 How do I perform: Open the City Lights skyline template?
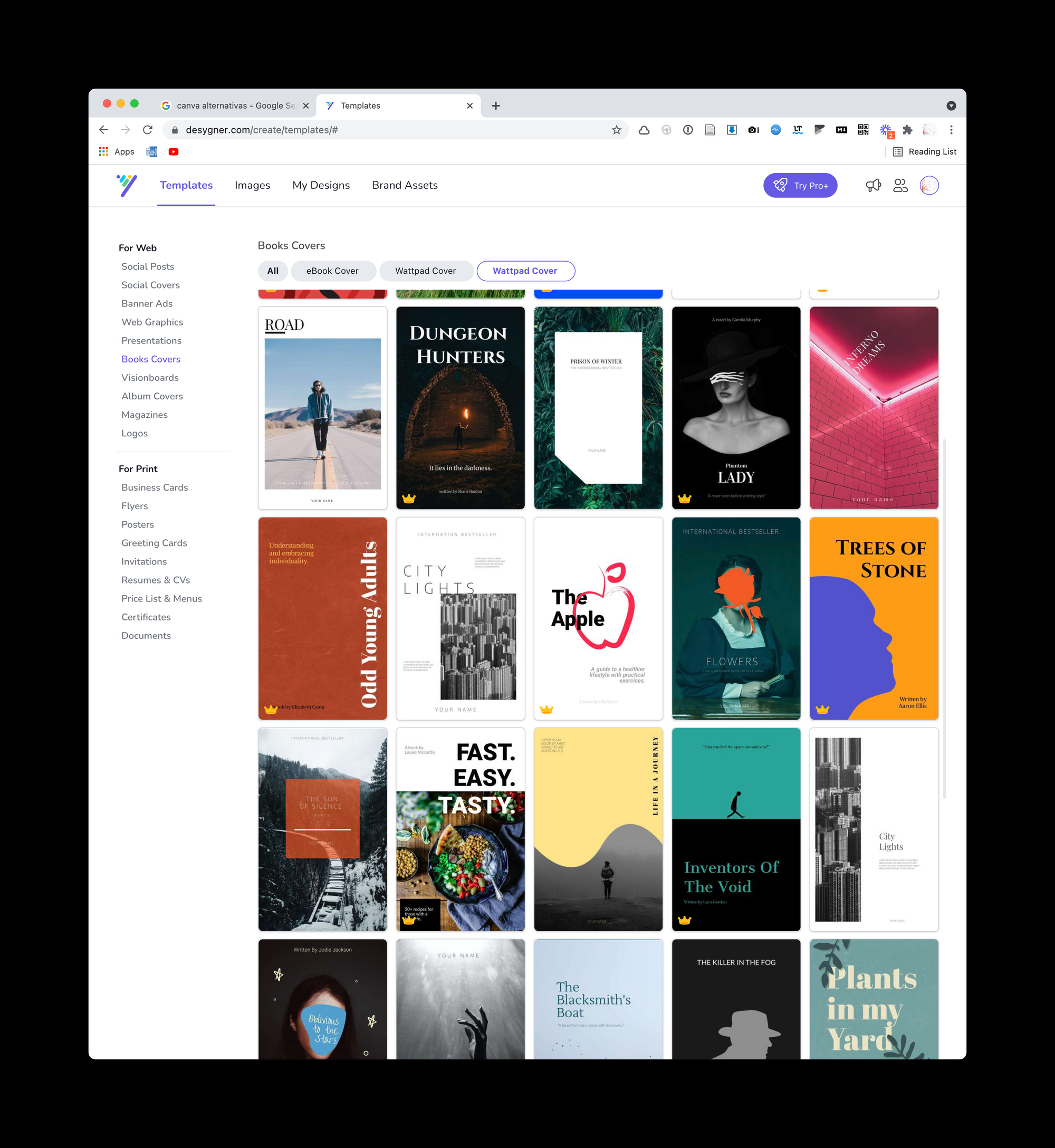(460, 619)
